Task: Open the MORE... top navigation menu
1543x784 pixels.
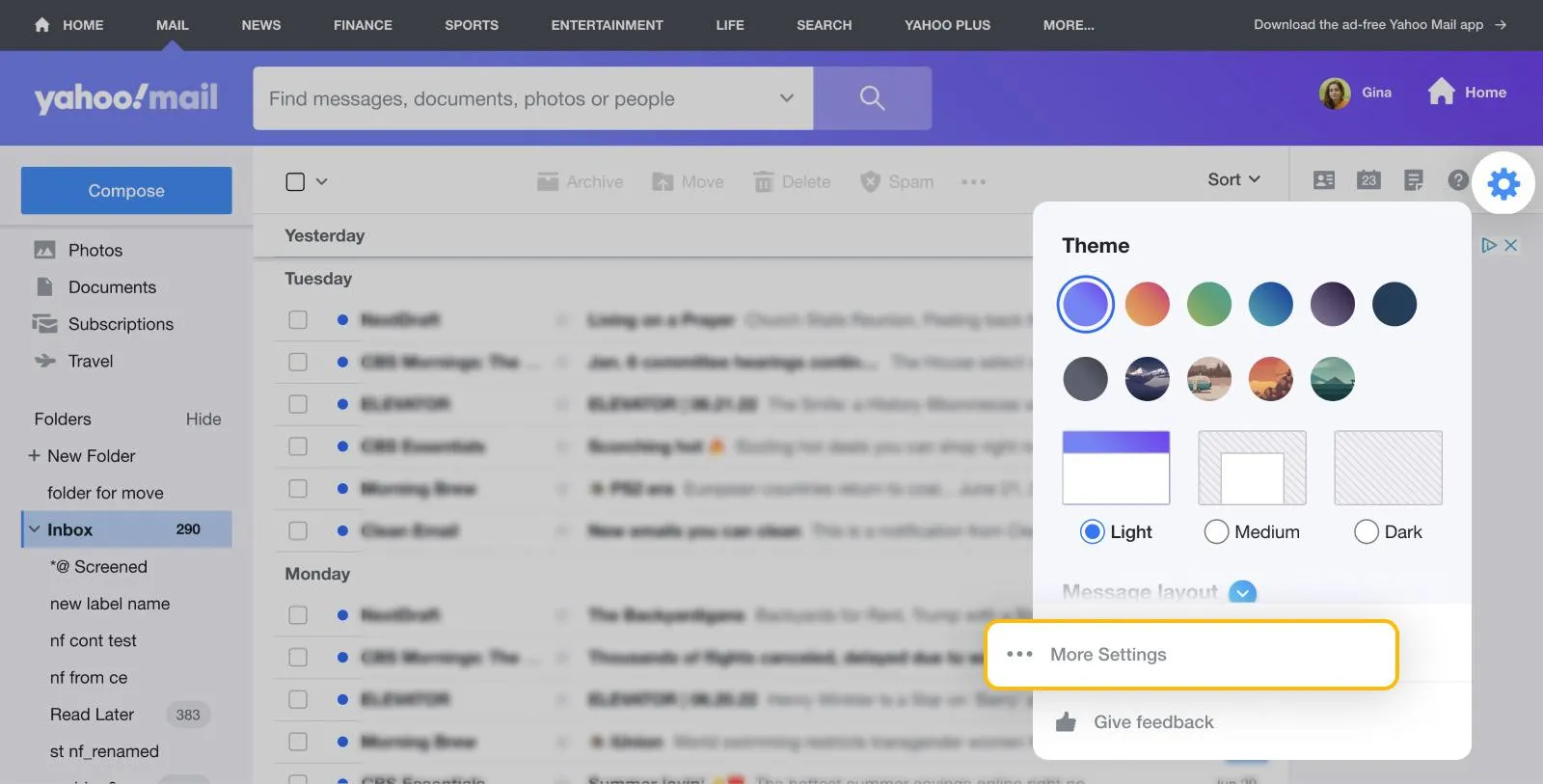Action: coord(1069,25)
